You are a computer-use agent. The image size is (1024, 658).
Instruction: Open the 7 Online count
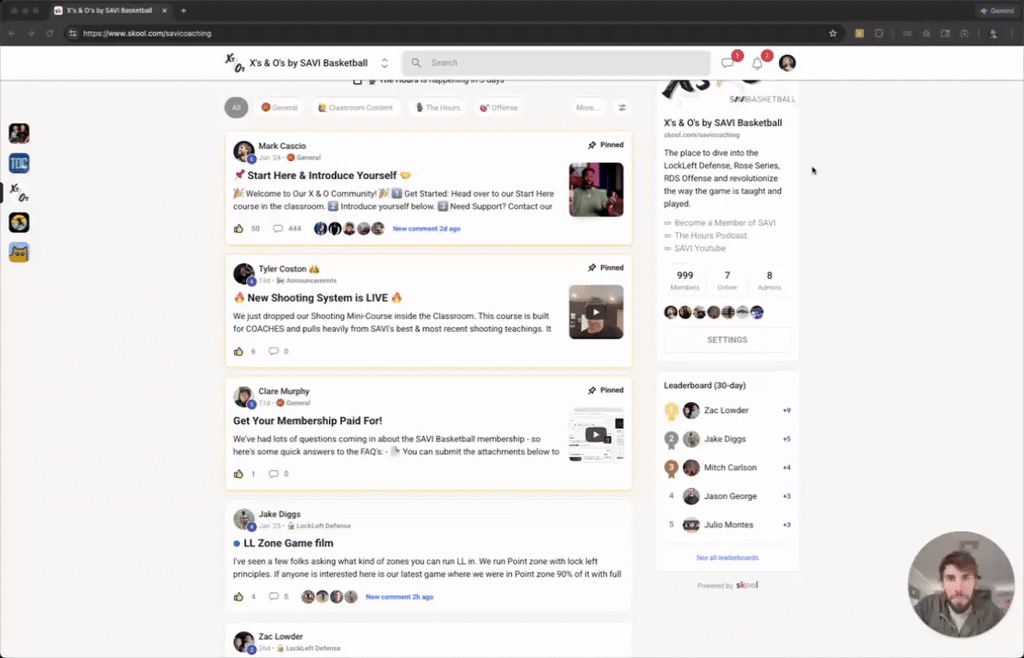(727, 281)
